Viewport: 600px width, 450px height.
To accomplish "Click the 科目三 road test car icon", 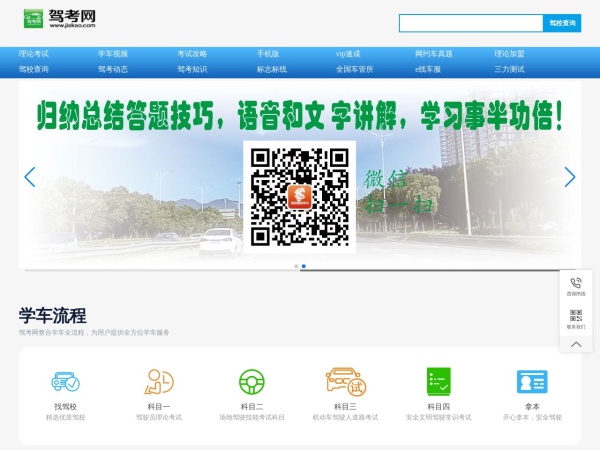I will (346, 382).
